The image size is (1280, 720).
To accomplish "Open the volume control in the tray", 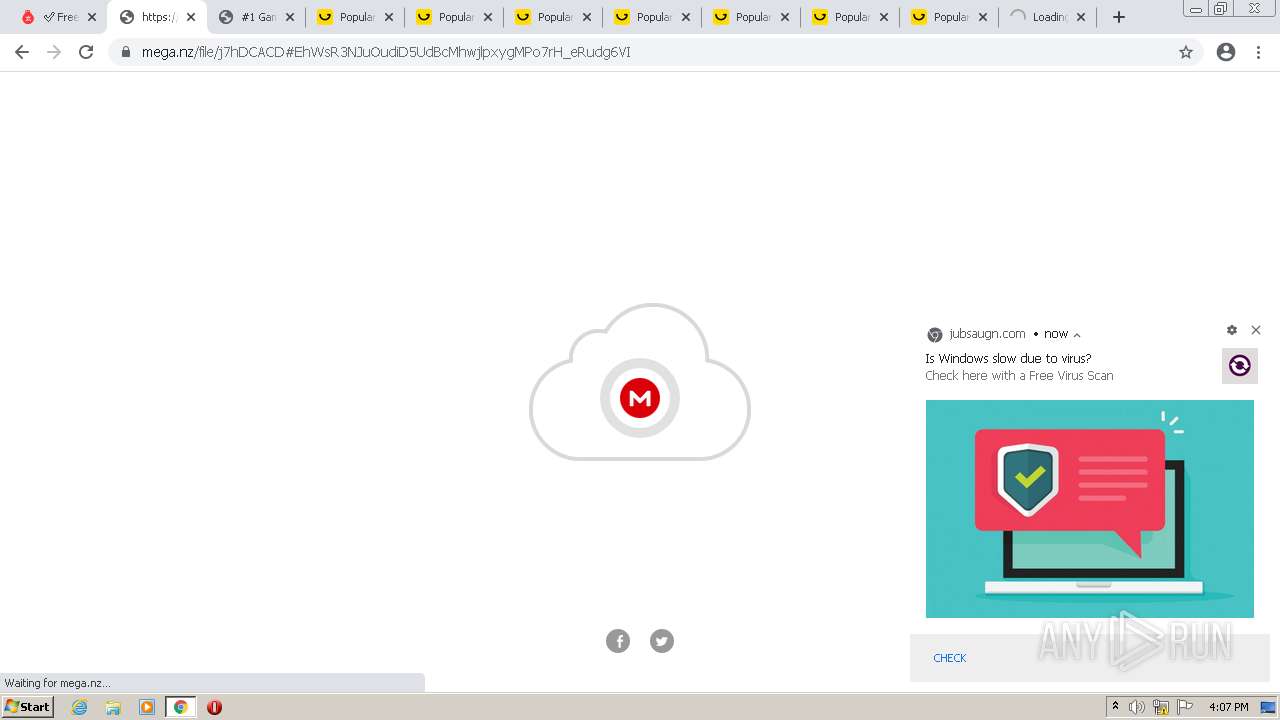I will pos(1137,707).
